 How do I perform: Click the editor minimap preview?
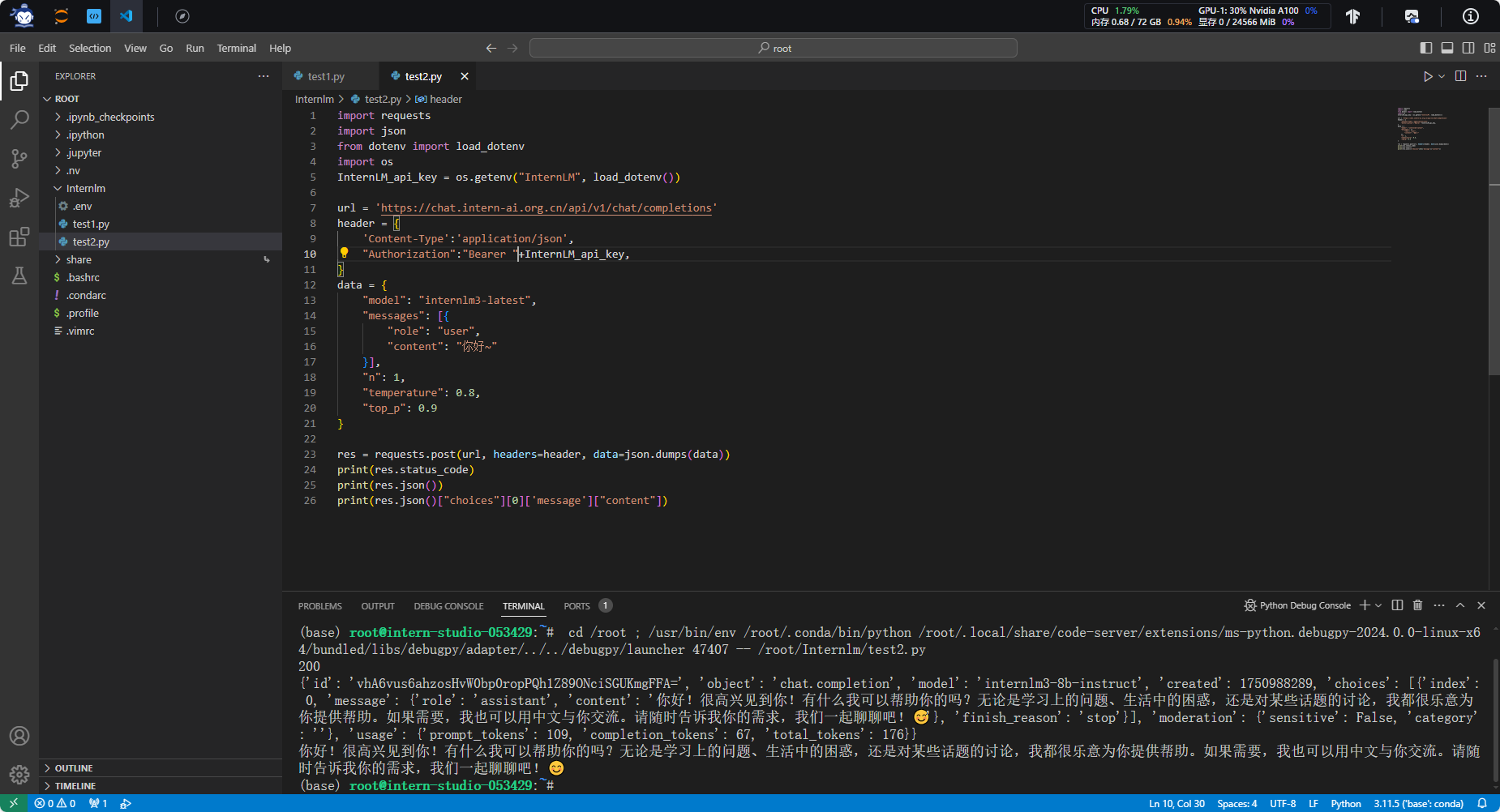[1423, 129]
